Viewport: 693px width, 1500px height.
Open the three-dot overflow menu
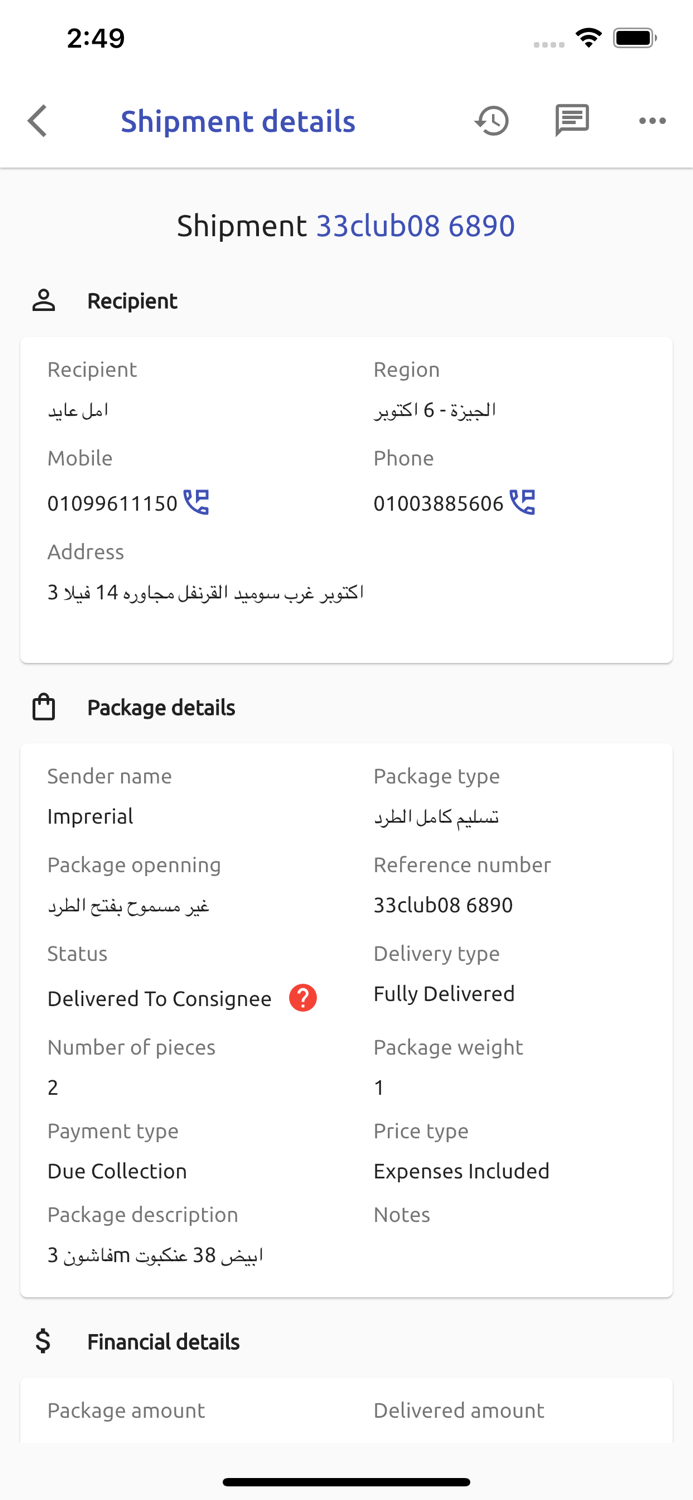[652, 121]
